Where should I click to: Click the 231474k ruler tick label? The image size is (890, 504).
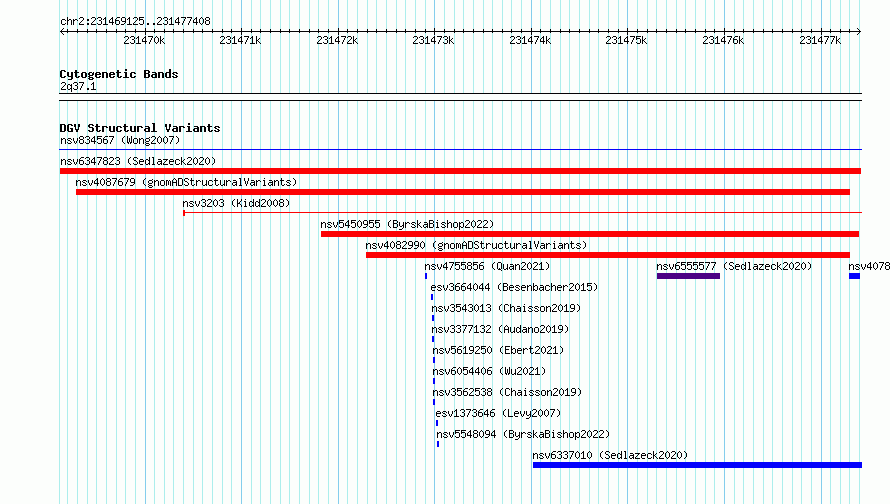[x=530, y=40]
